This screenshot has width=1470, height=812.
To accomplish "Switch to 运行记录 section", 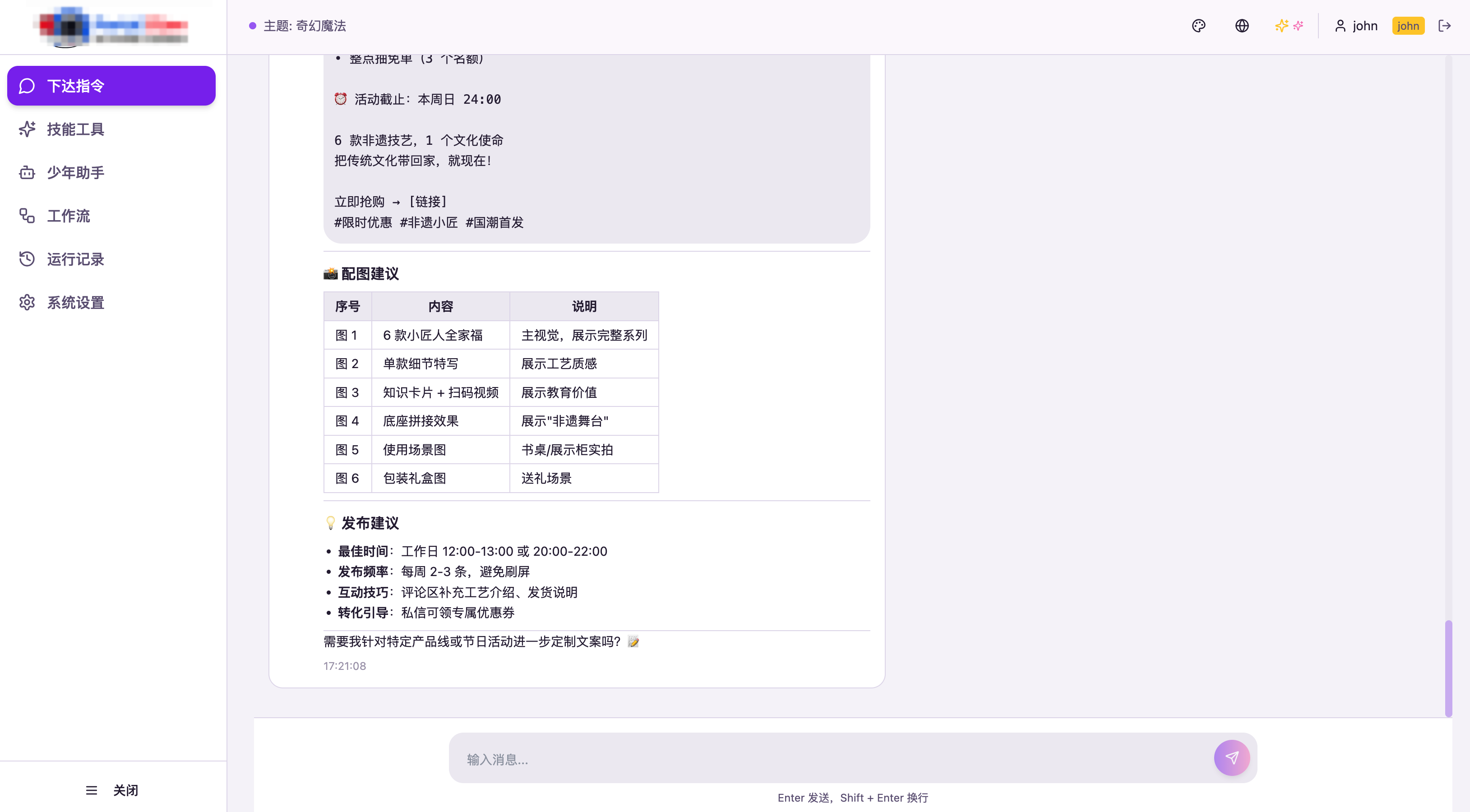I will 76,259.
